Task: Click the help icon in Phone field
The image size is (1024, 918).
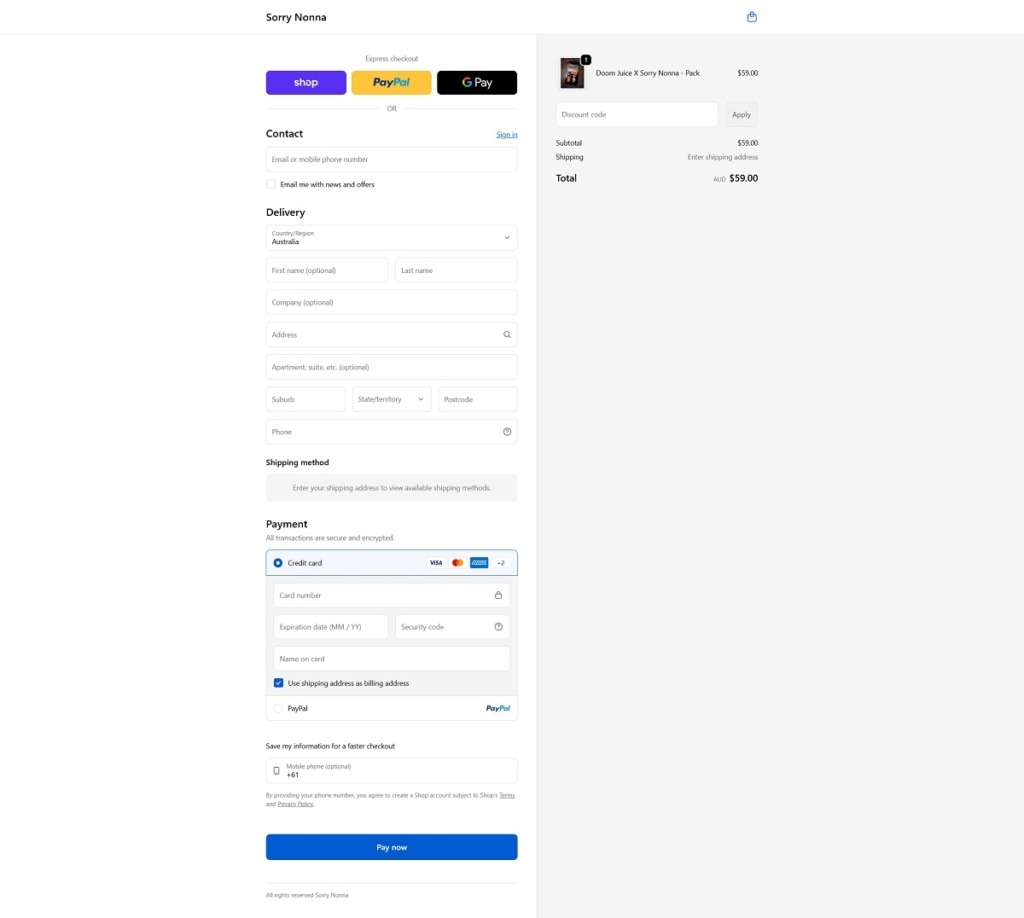Action: [x=507, y=432]
